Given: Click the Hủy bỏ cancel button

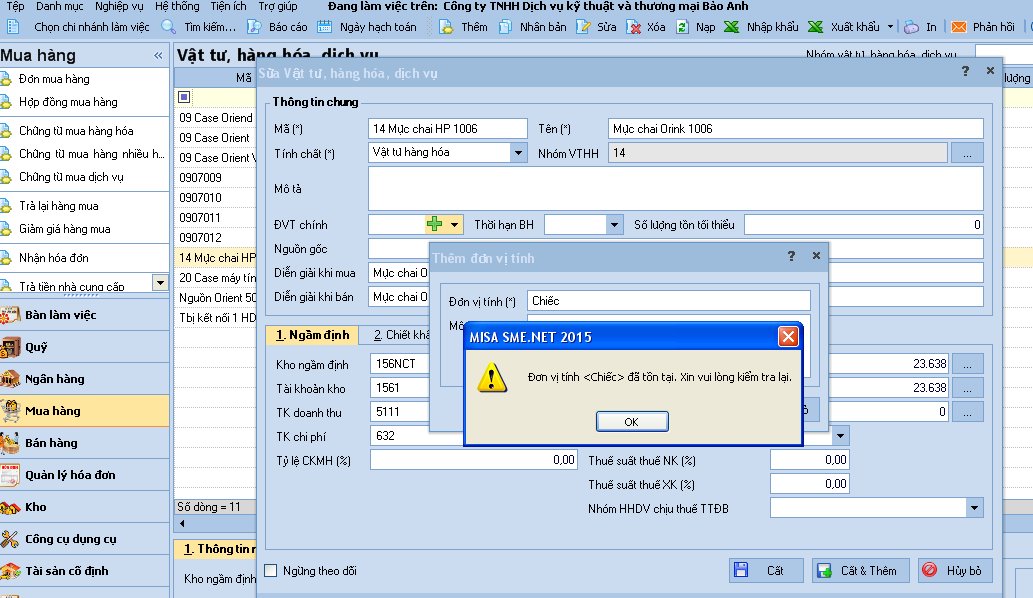Looking at the screenshot, I should tap(955, 570).
